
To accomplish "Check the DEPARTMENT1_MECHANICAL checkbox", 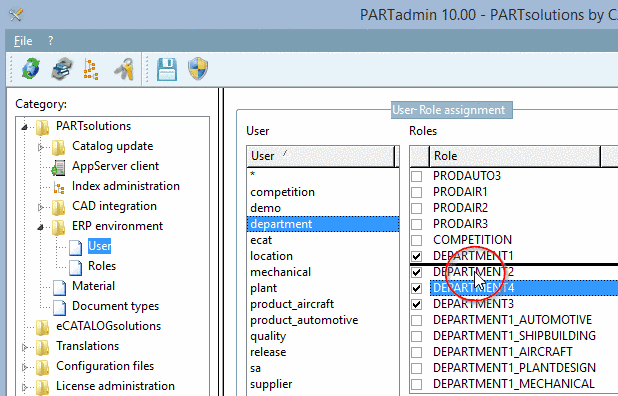I will [417, 384].
